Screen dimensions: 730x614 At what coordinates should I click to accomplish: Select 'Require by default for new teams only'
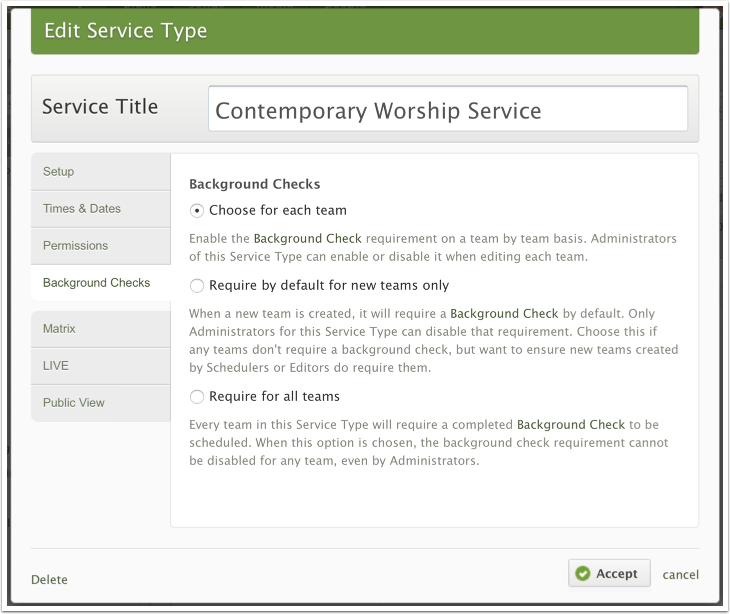coord(197,285)
